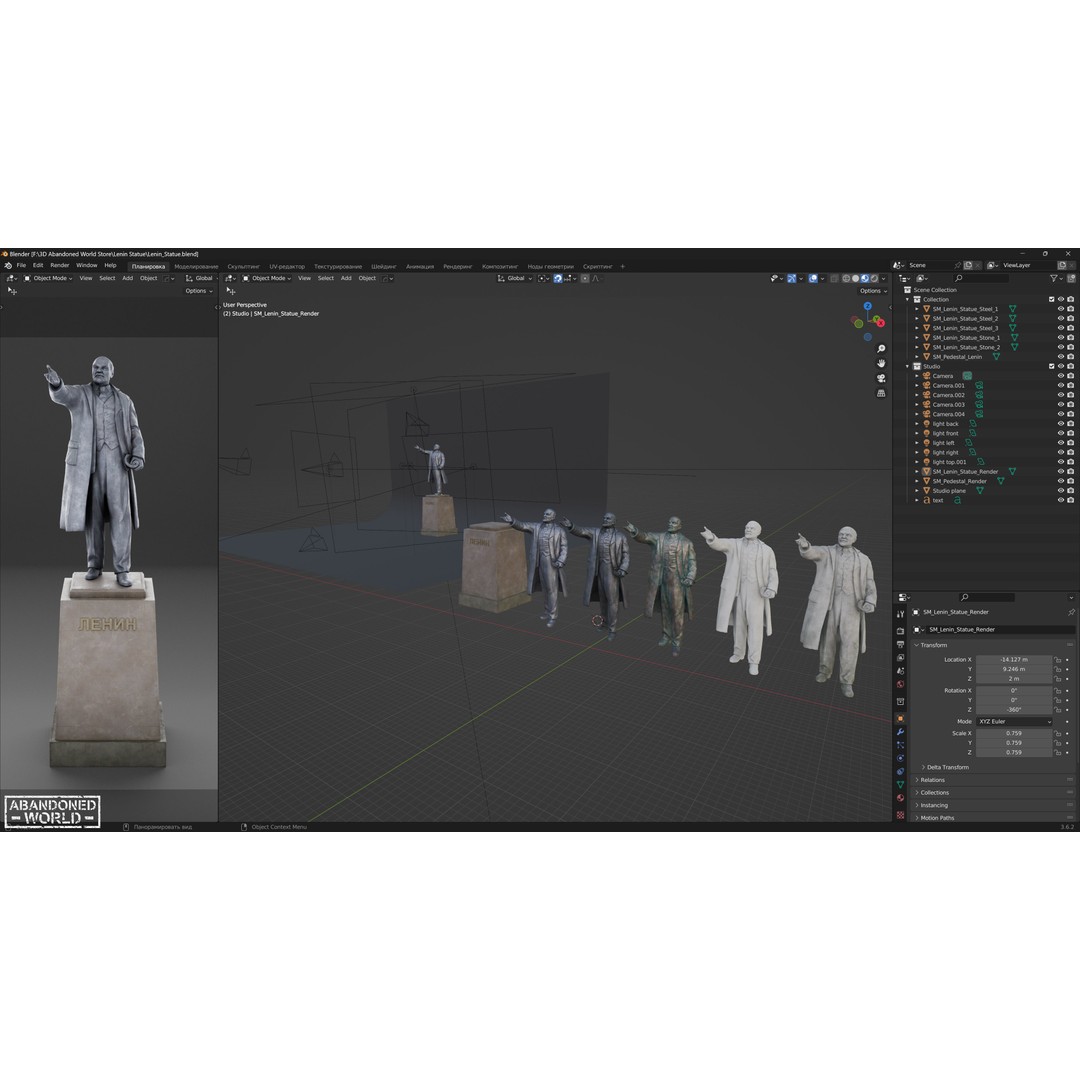Open the Edit menu
1080x1080 pixels.
[x=38, y=265]
